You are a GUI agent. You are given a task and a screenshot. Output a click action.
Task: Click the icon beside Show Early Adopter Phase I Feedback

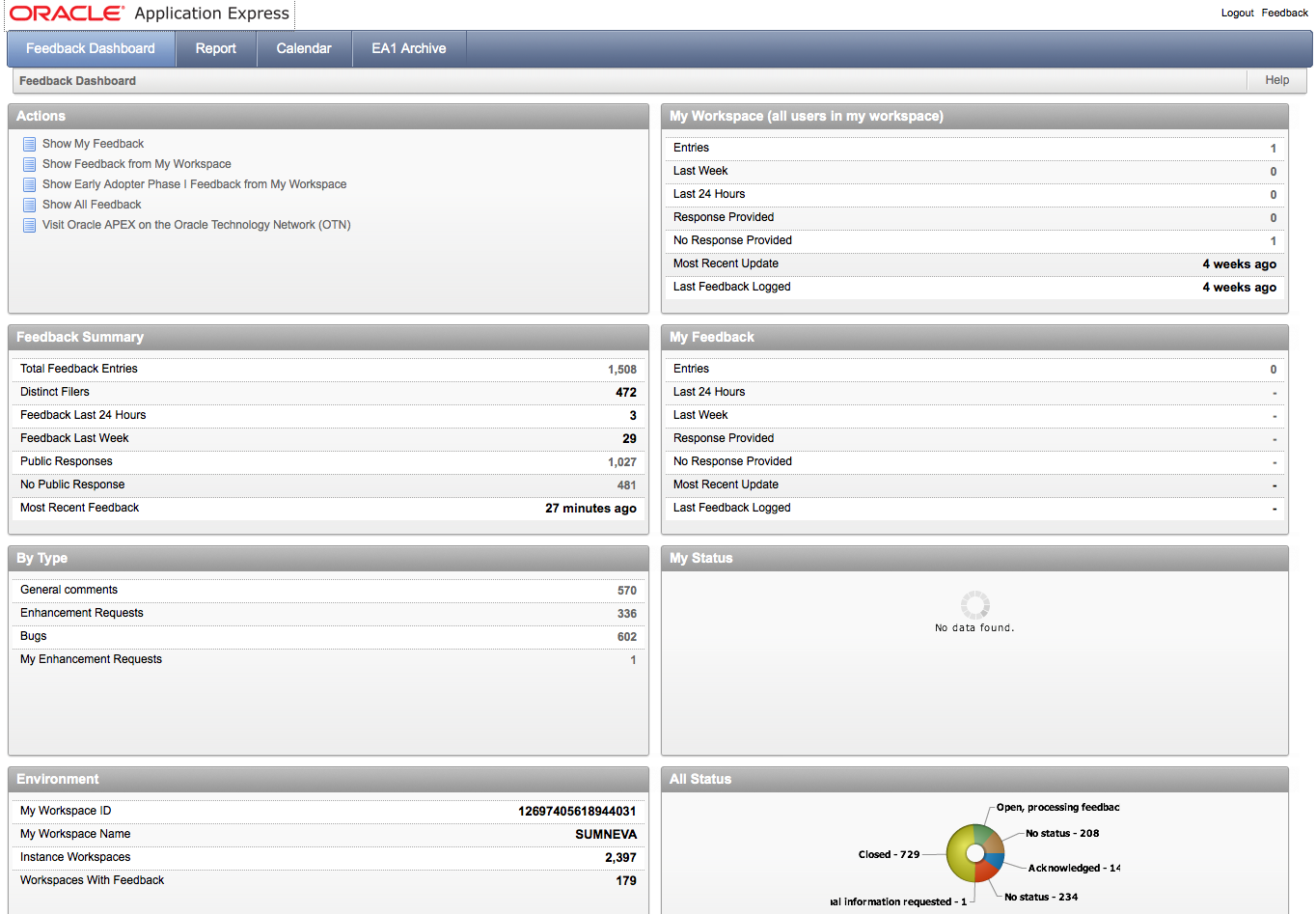[x=29, y=183]
